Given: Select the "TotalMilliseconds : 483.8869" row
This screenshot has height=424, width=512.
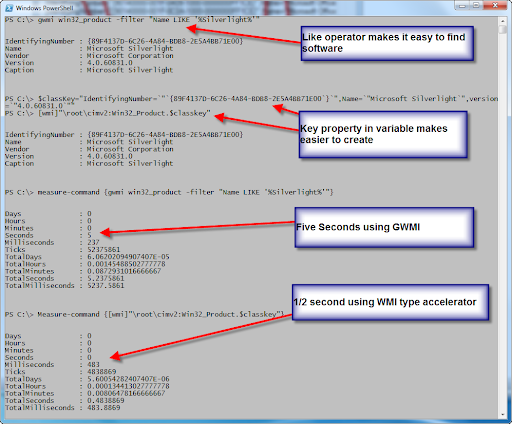Looking at the screenshot, I should [62, 408].
